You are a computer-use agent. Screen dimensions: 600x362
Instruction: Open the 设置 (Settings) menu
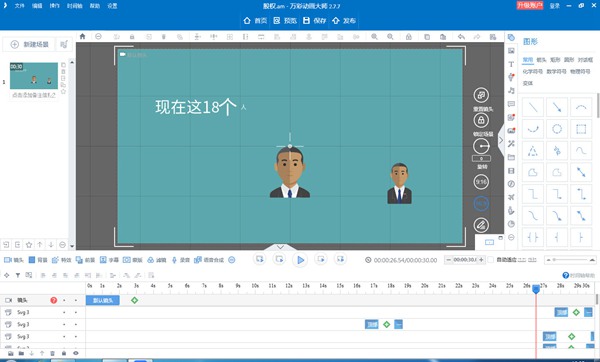(112, 6)
